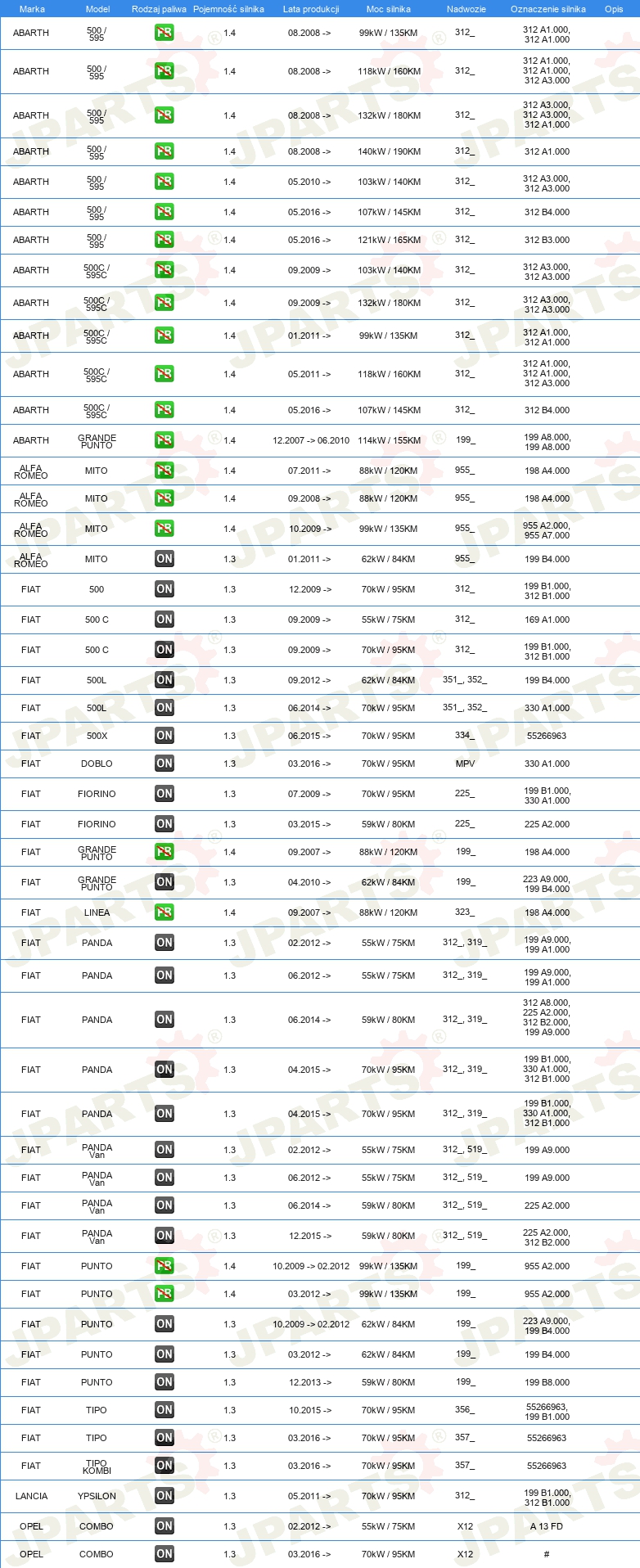Click the diesel ON icon in the Fiorino 03.2015 row
The width and height of the screenshot is (640, 1568).
coord(165,824)
